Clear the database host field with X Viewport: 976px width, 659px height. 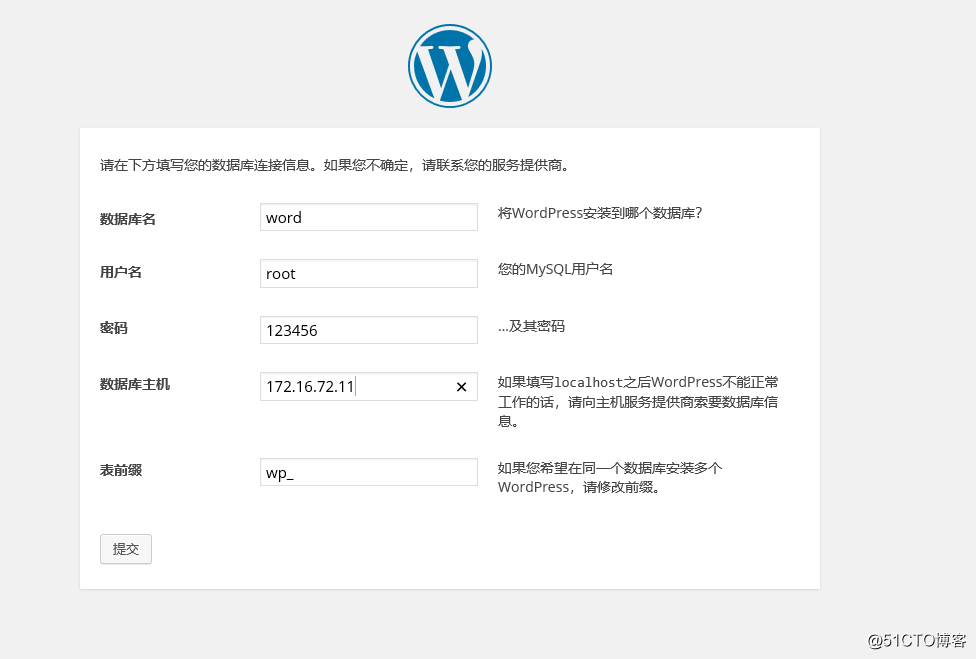(461, 387)
